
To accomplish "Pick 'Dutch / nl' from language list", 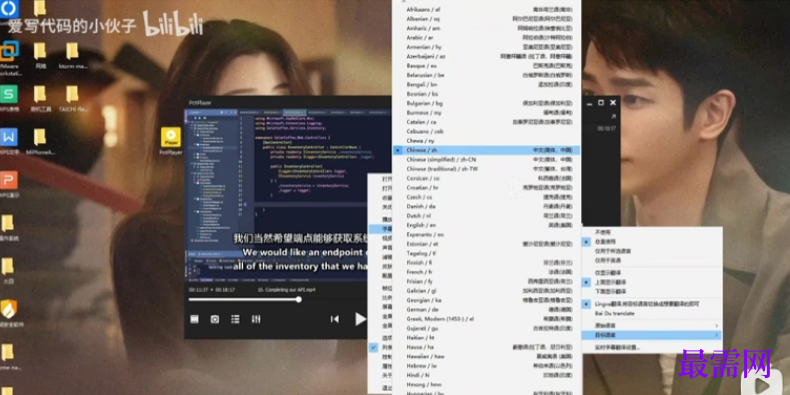I will 487,216.
